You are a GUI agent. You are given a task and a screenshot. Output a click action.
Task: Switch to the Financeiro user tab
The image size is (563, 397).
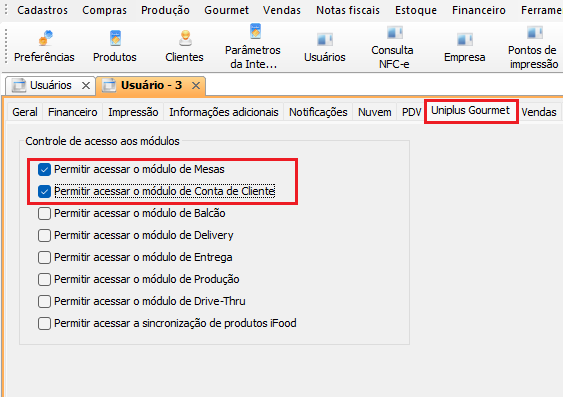(73, 112)
